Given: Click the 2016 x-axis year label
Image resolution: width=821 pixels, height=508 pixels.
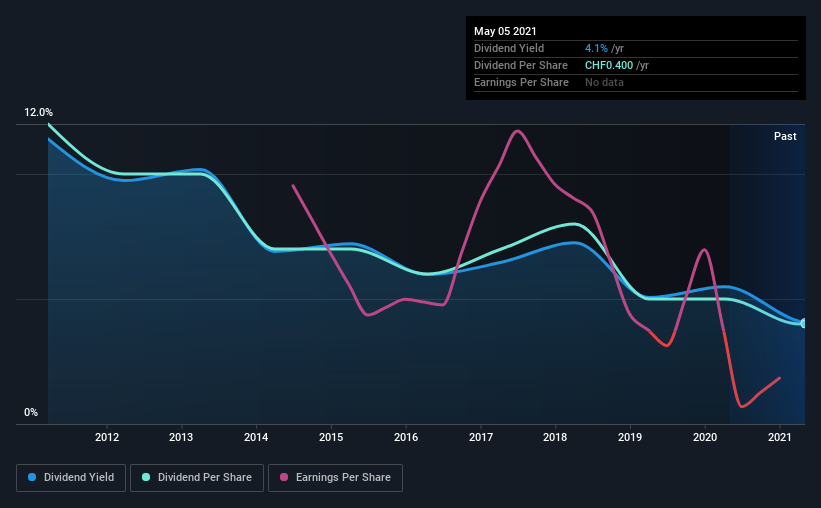Looking at the screenshot, I should point(406,437).
